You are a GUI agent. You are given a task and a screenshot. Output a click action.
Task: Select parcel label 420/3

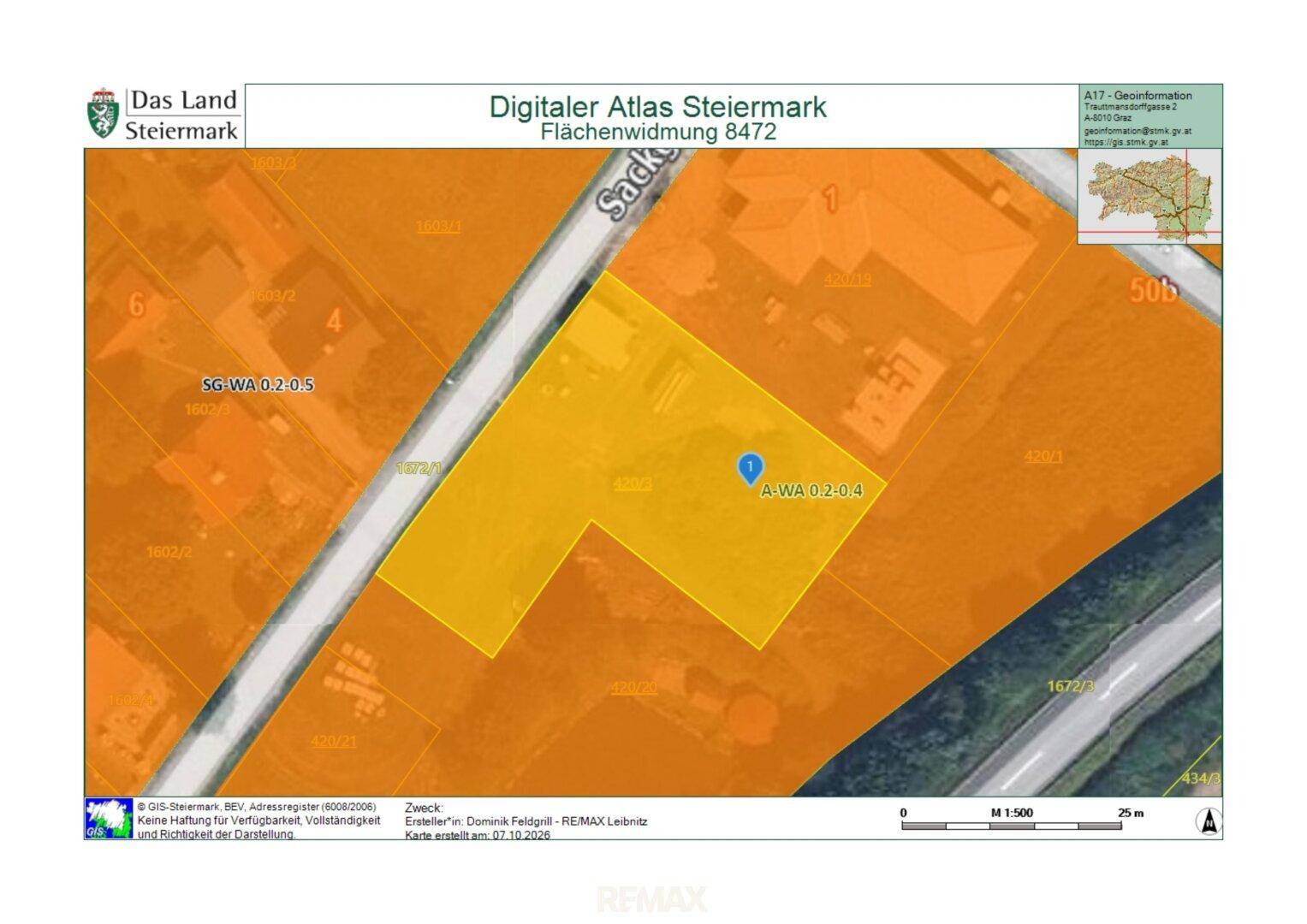pyautogui.click(x=633, y=483)
